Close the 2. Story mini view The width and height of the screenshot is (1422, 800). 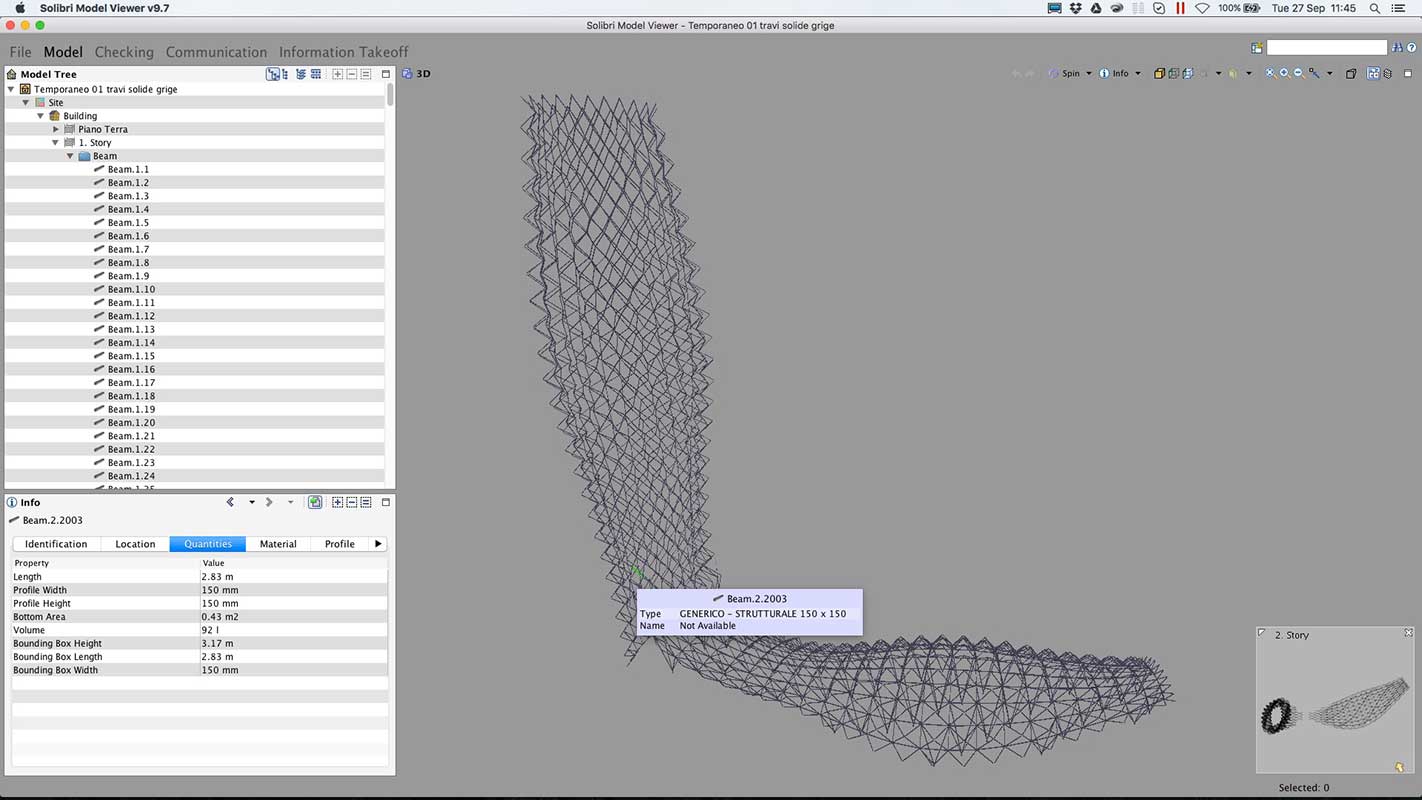(x=1411, y=634)
